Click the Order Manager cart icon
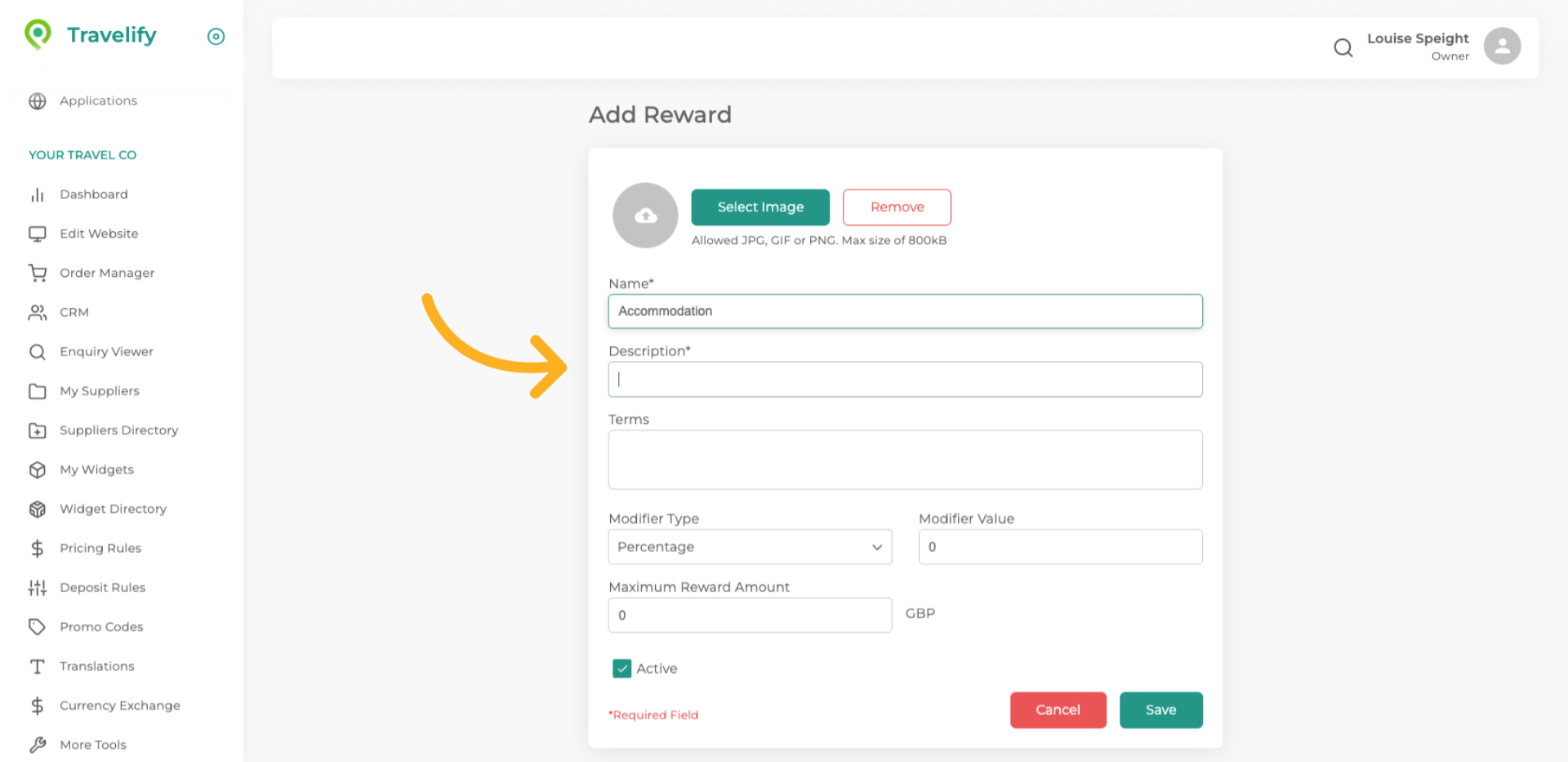 (38, 273)
